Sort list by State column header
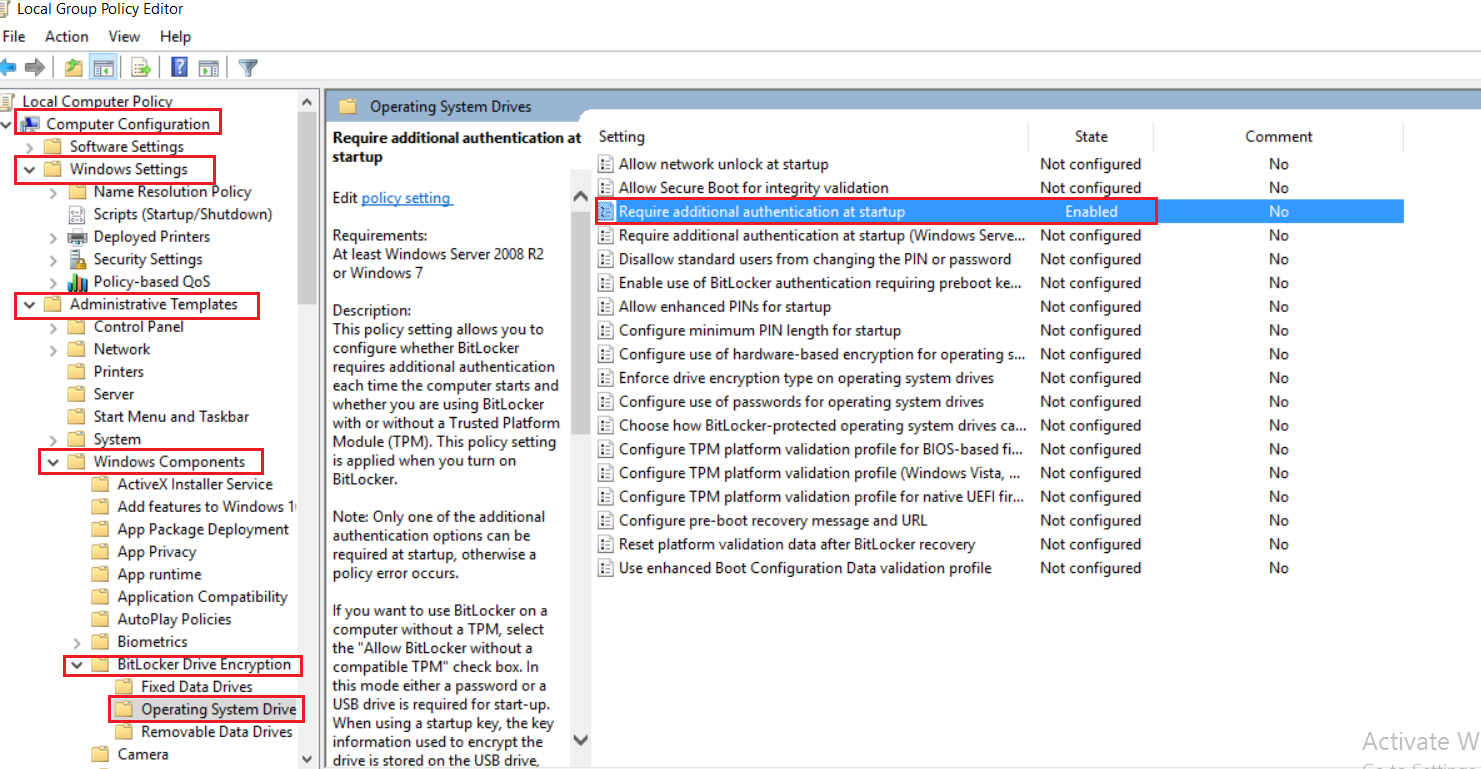 1090,136
